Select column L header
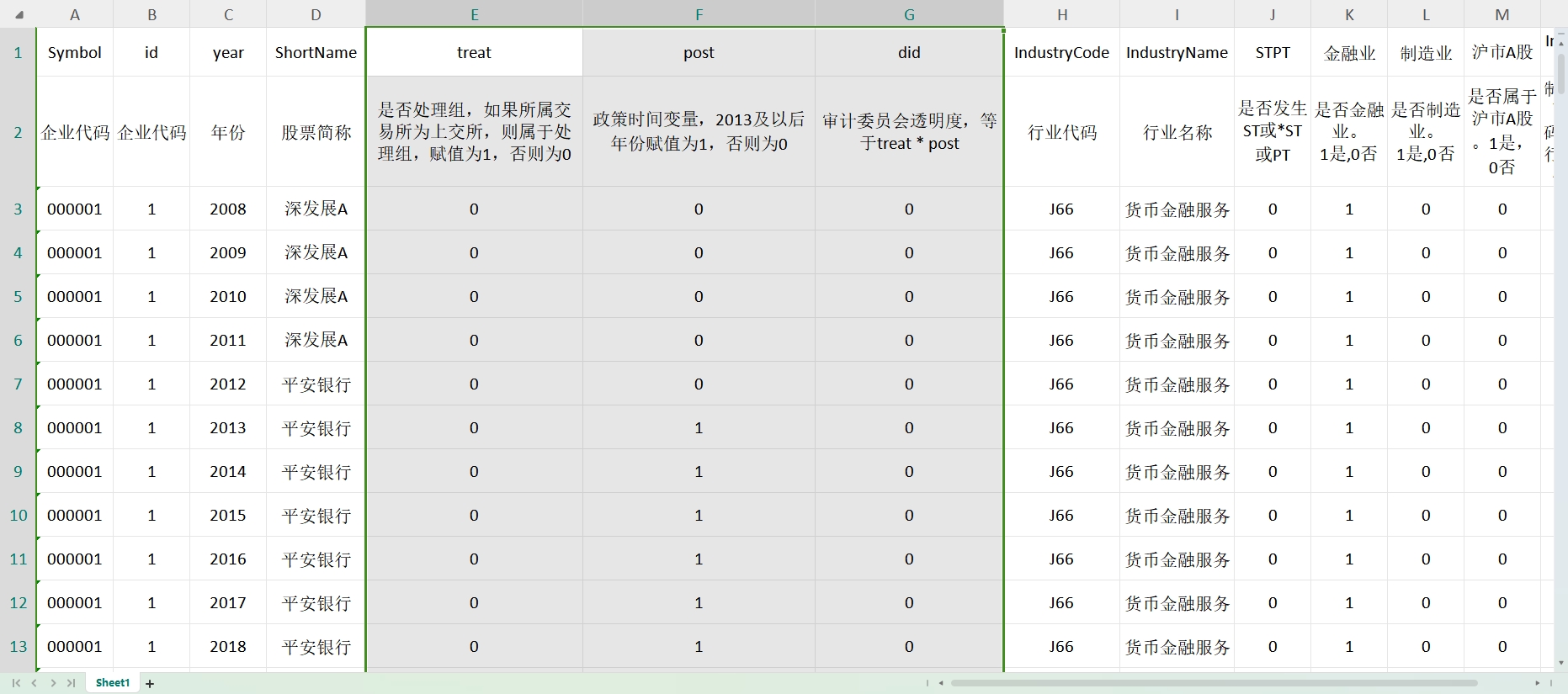1568x694 pixels. (x=1426, y=14)
